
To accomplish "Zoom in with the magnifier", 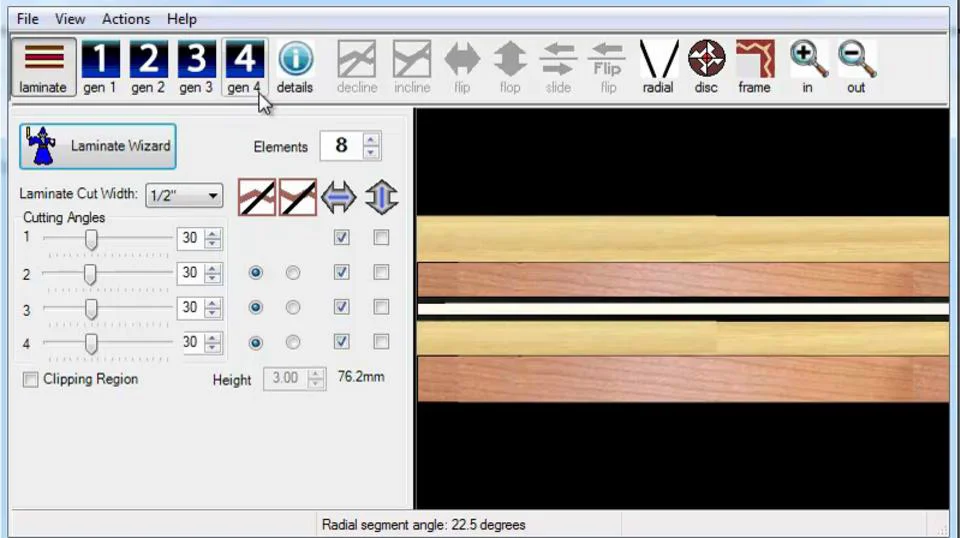I will tap(808, 67).
